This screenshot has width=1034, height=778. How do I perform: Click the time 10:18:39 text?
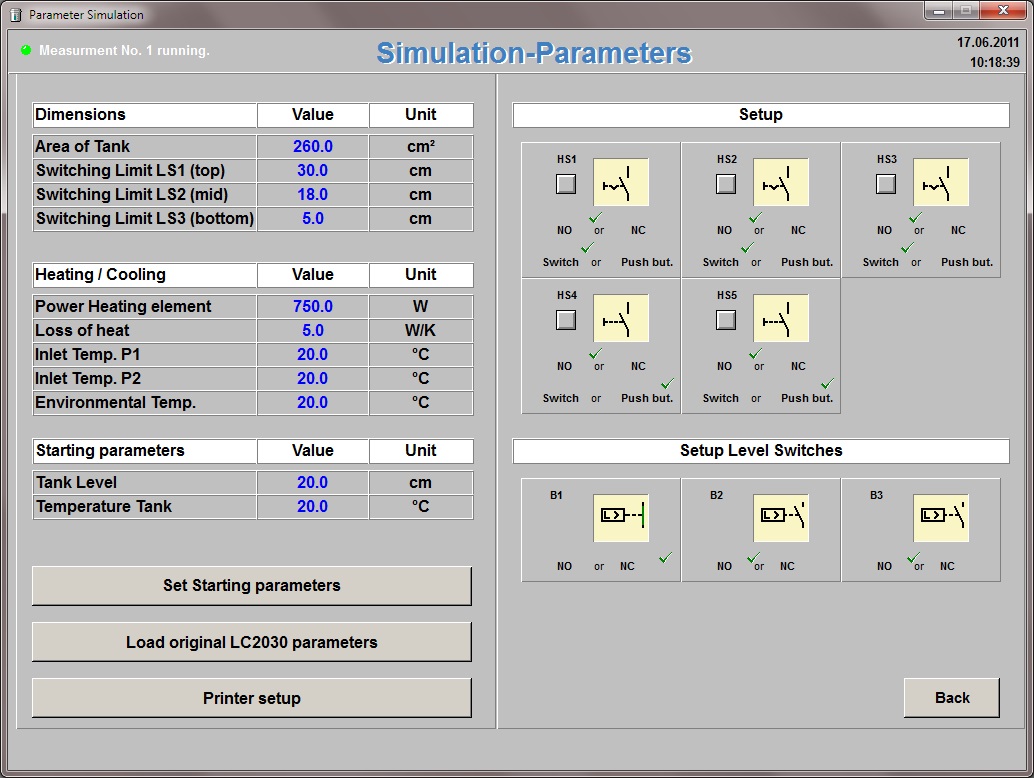[x=994, y=62]
